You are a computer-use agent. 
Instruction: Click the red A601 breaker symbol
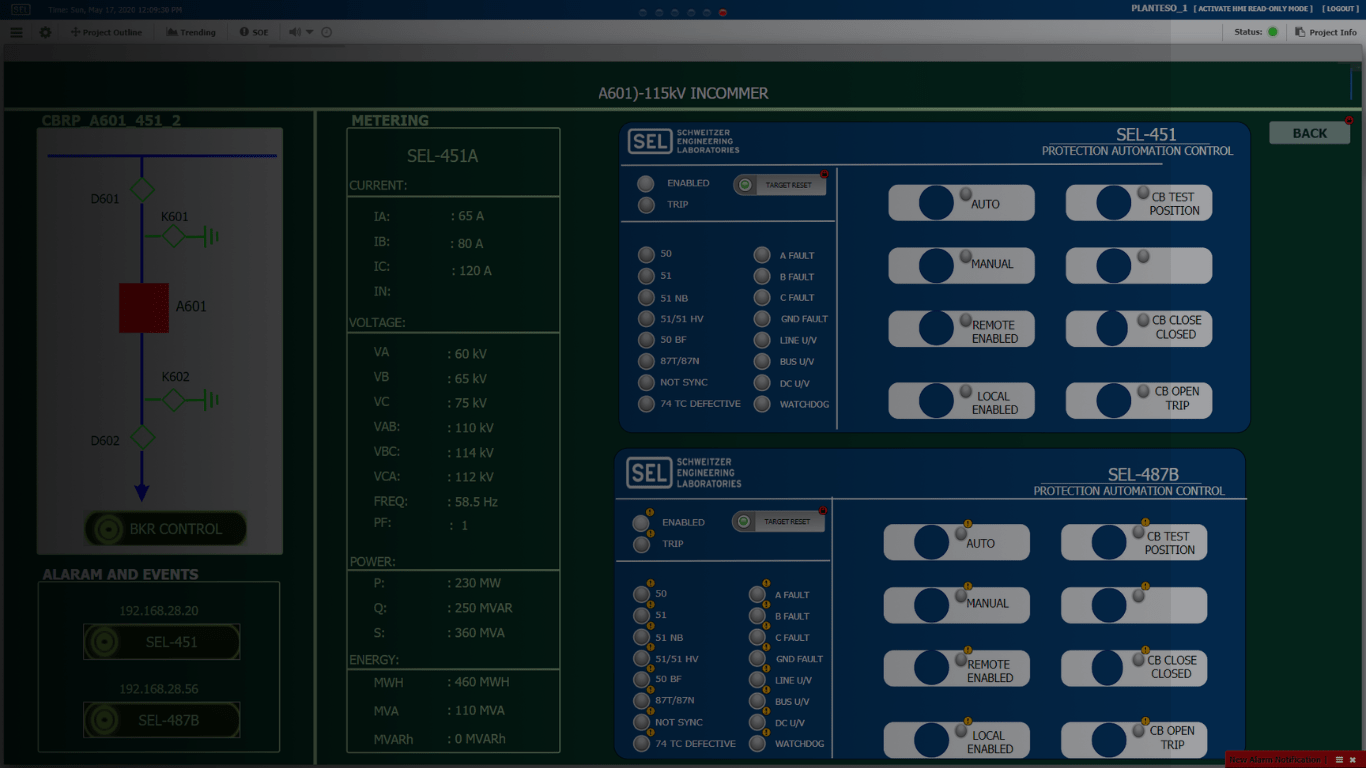coord(143,308)
